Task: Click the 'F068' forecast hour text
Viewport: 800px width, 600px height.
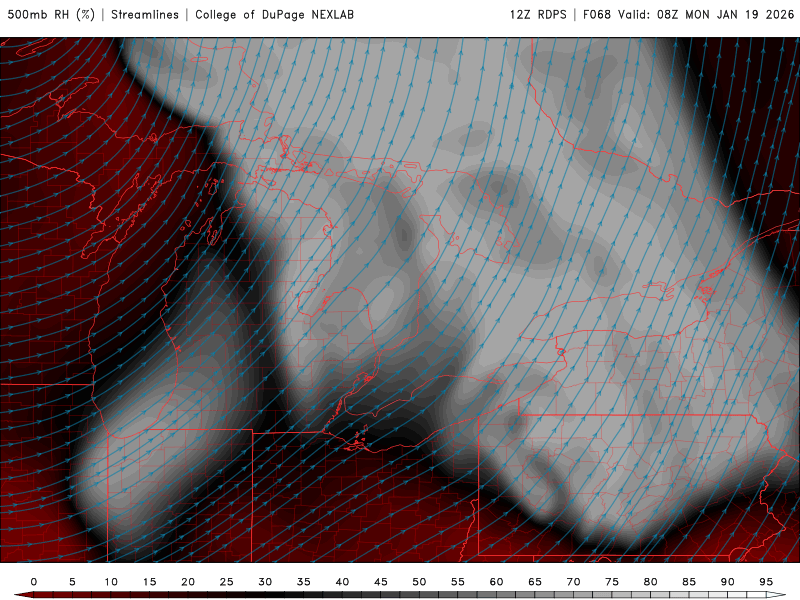Action: point(597,15)
